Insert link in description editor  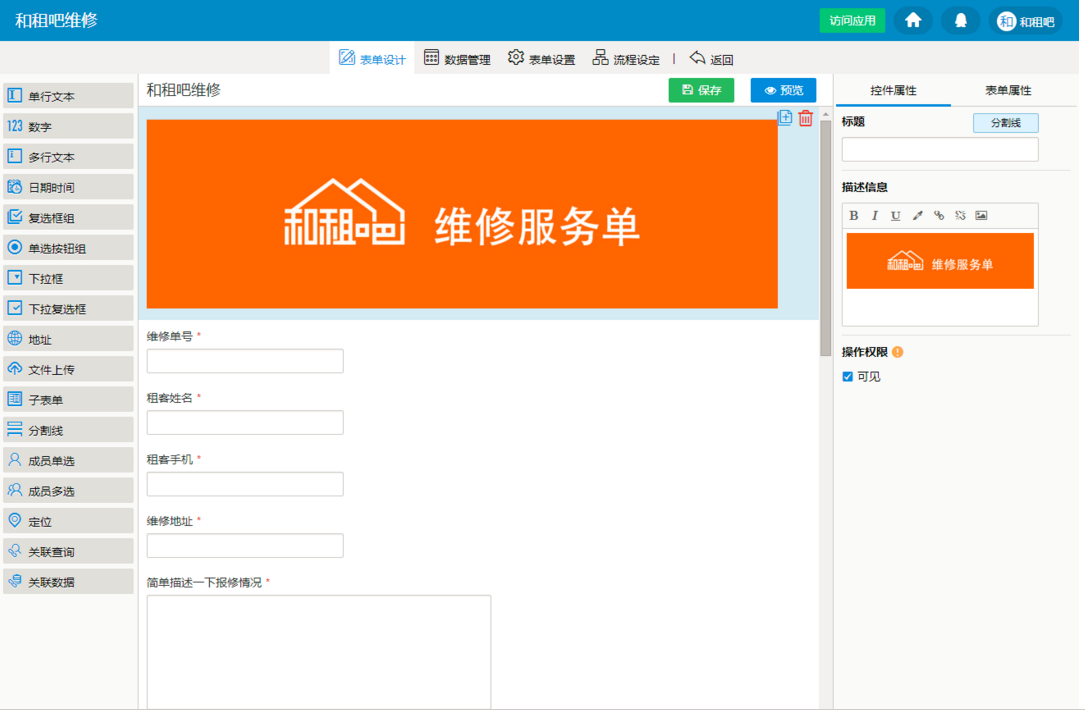[x=939, y=216]
